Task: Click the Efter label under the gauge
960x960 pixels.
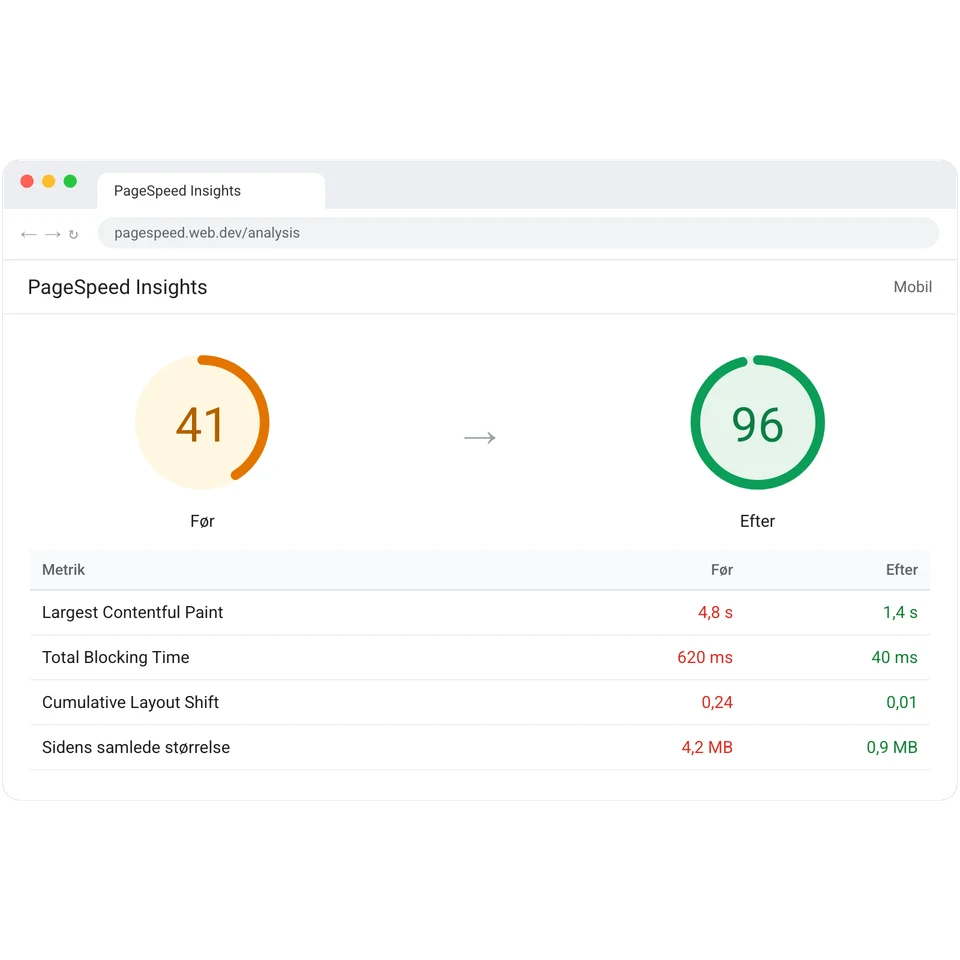Action: pyautogui.click(x=757, y=521)
